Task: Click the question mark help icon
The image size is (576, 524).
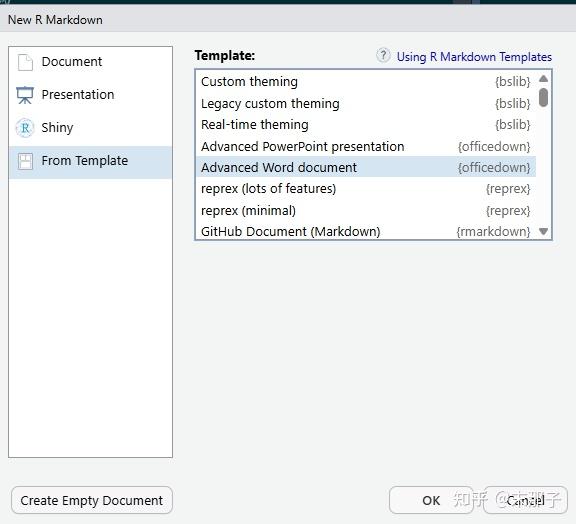Action: tap(383, 56)
